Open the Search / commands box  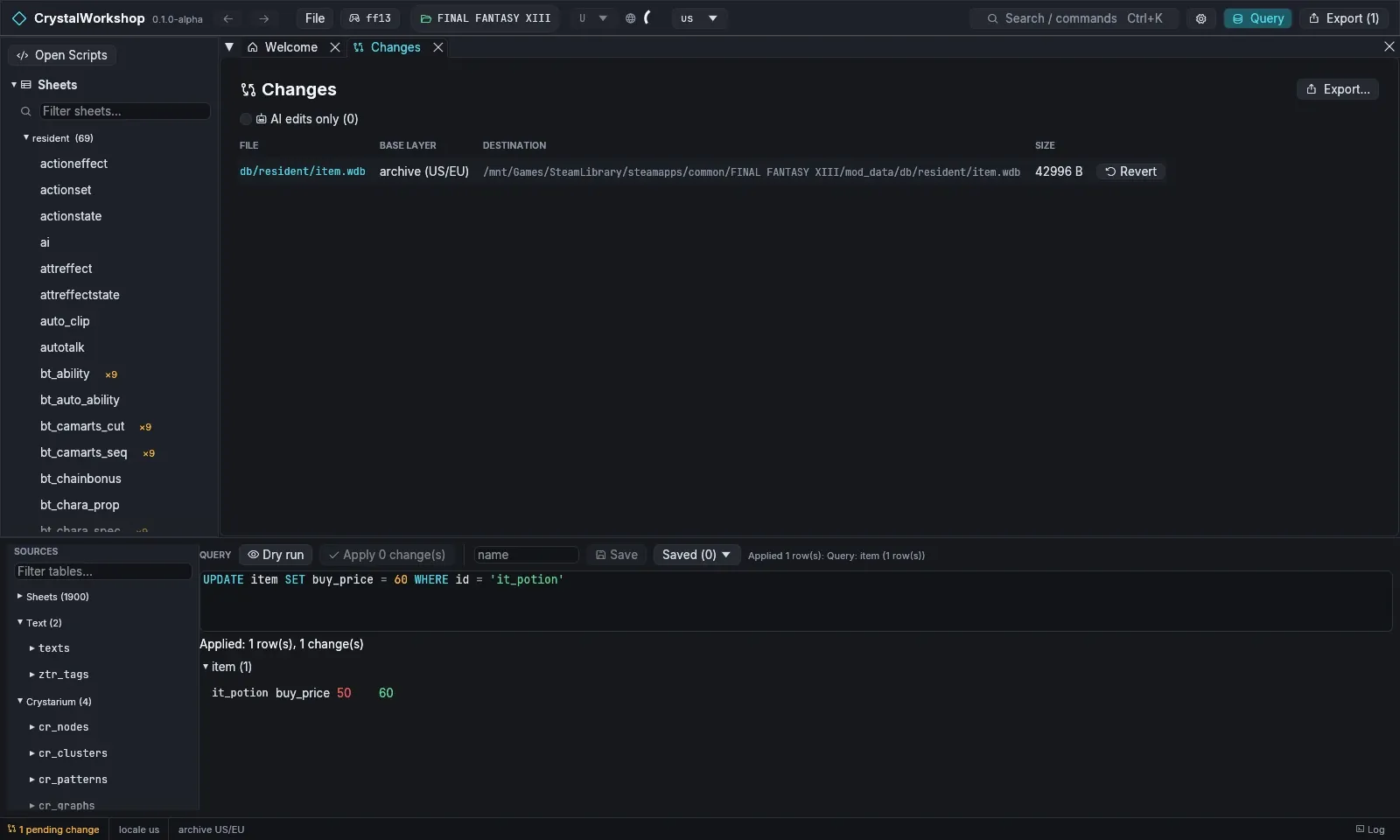1074,18
